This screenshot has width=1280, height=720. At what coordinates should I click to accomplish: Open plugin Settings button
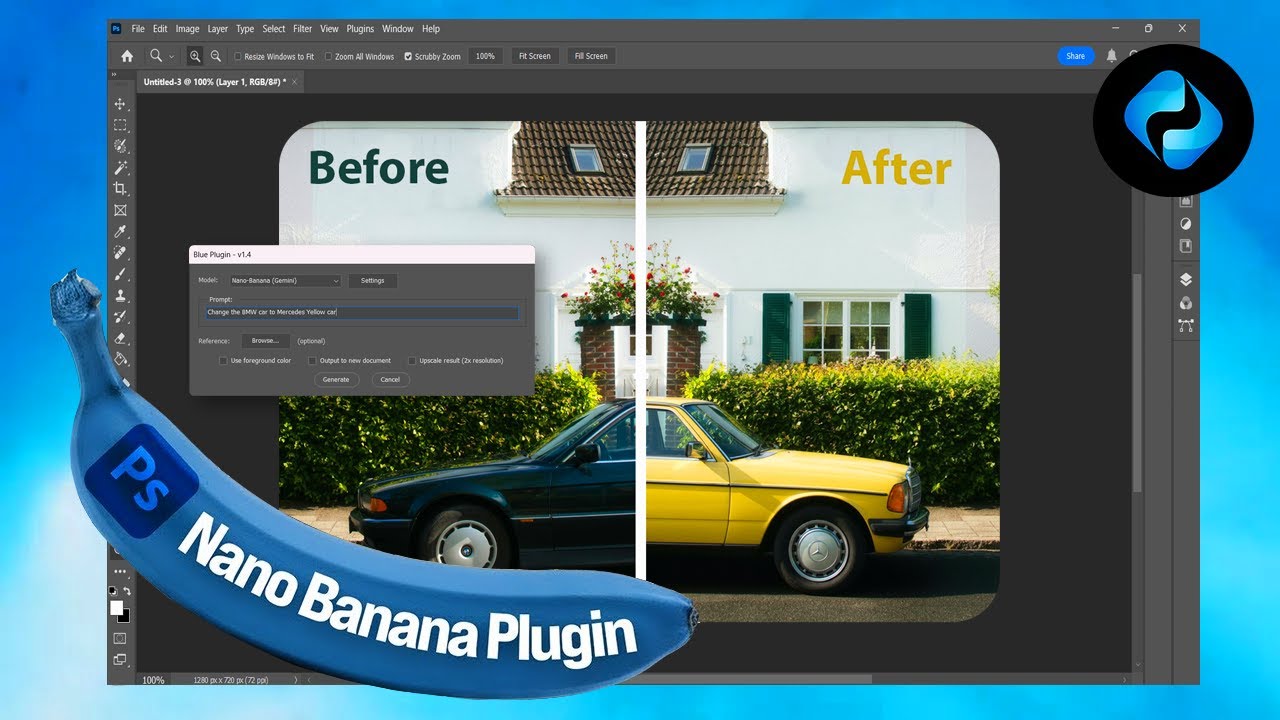(372, 281)
